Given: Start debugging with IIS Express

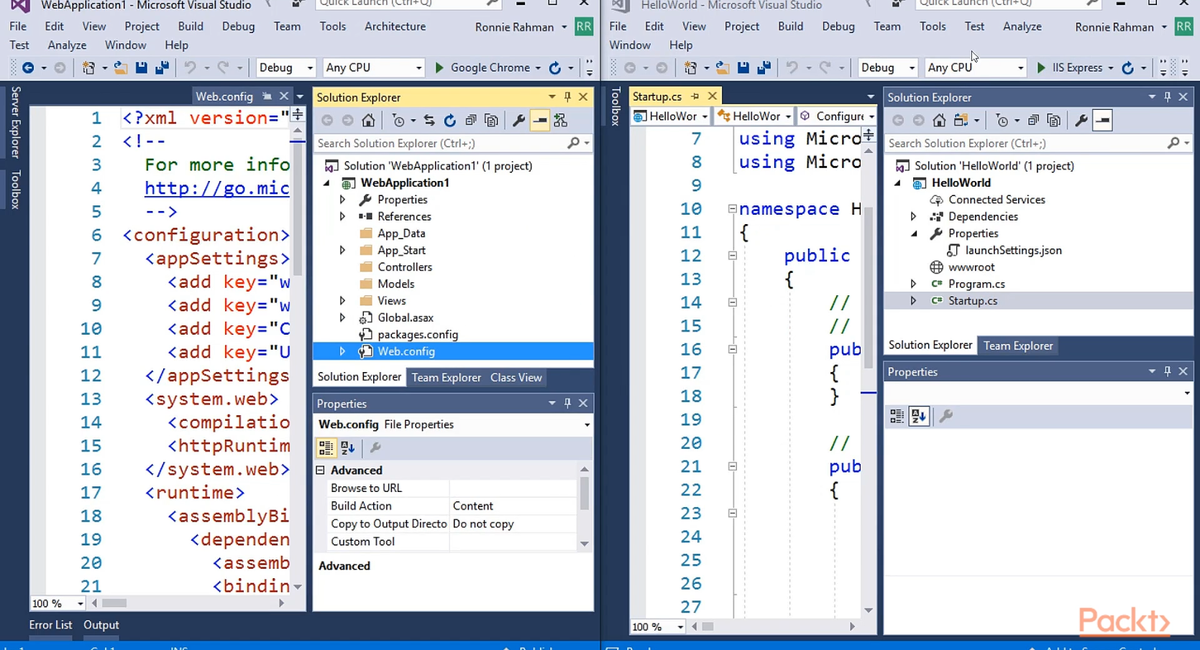Looking at the screenshot, I should 1069,68.
